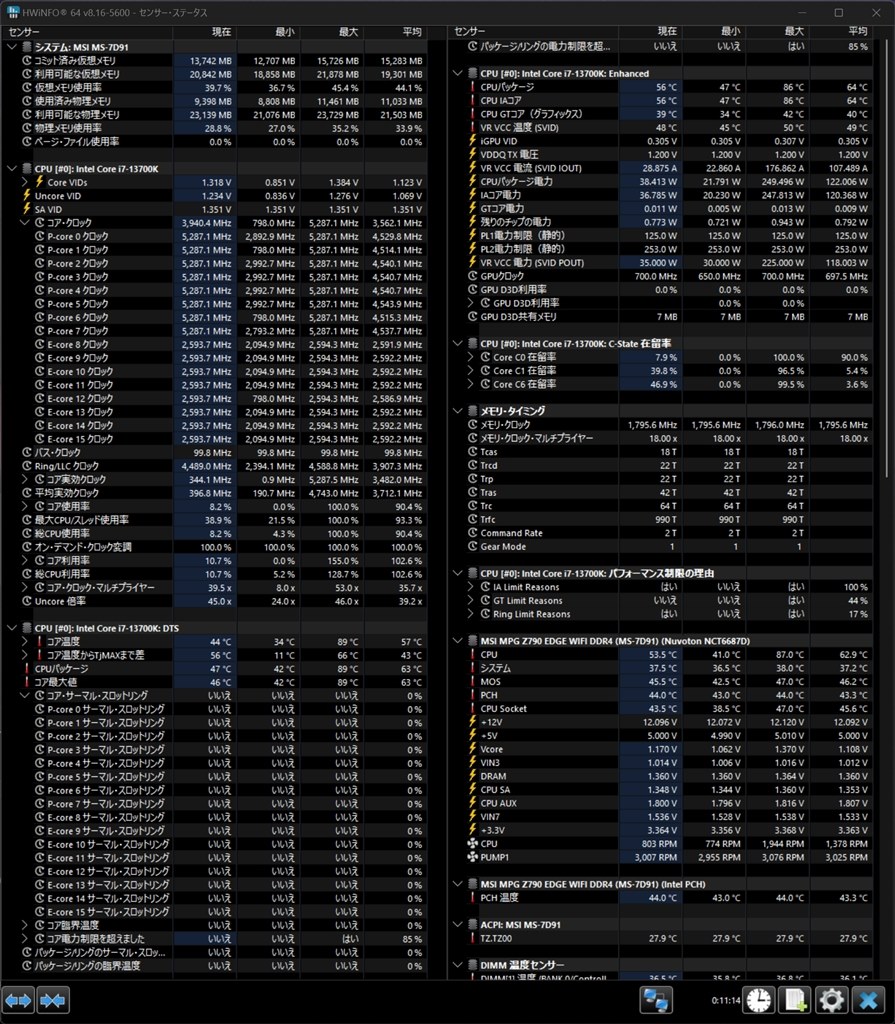Expand the Core VIDs row

click(25, 182)
